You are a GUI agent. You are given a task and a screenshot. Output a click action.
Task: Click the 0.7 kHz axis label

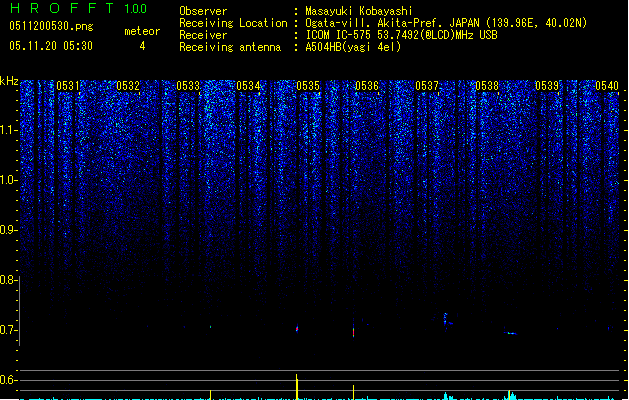[8, 330]
